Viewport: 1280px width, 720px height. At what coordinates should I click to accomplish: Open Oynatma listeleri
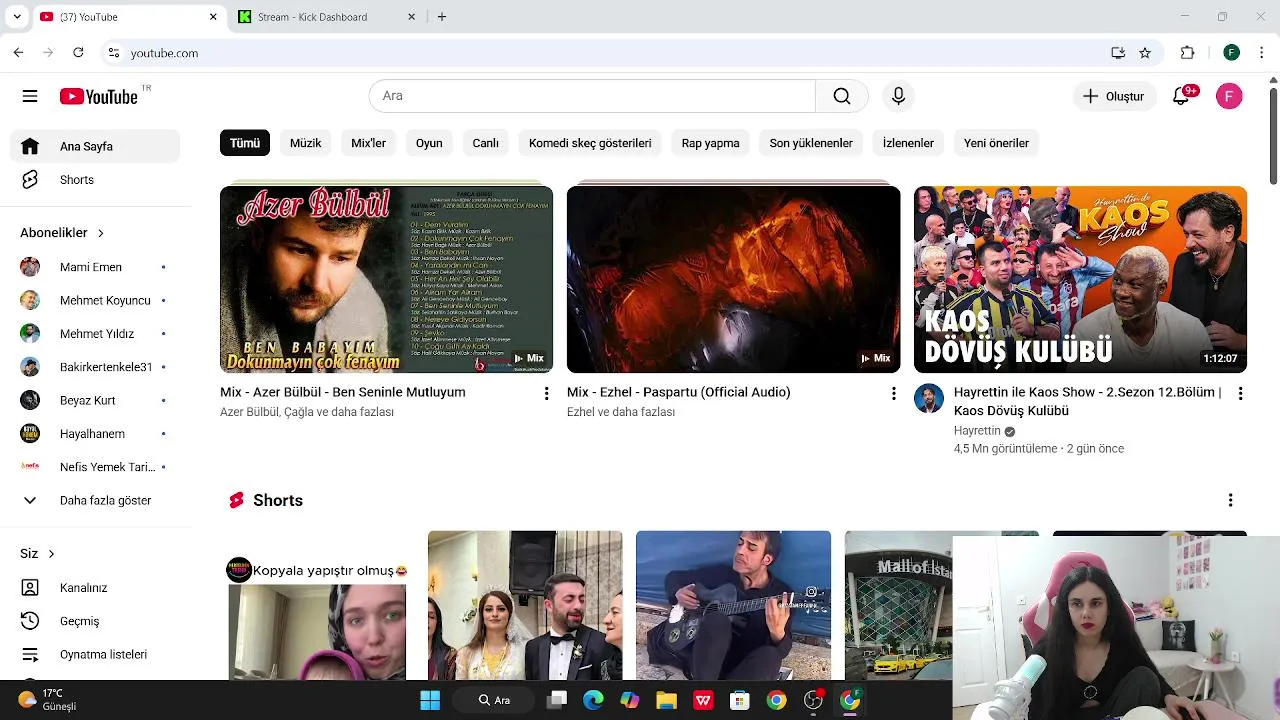[x=96, y=654]
